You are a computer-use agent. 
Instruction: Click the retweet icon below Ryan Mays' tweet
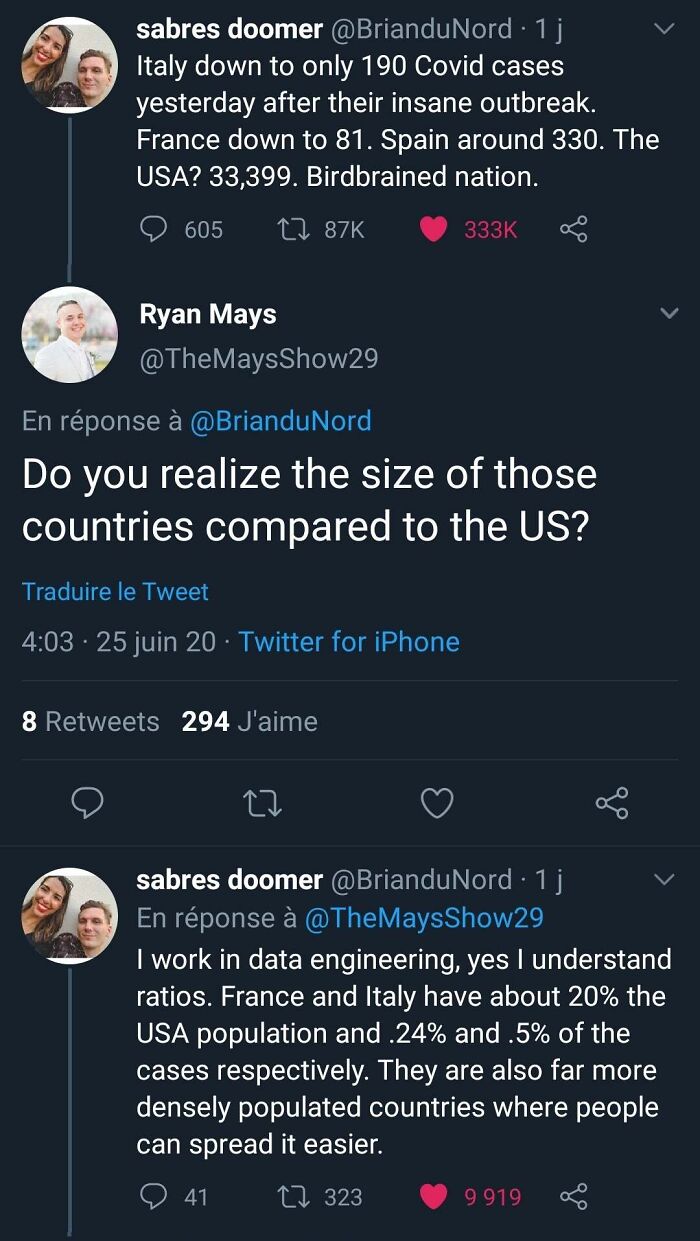262,803
